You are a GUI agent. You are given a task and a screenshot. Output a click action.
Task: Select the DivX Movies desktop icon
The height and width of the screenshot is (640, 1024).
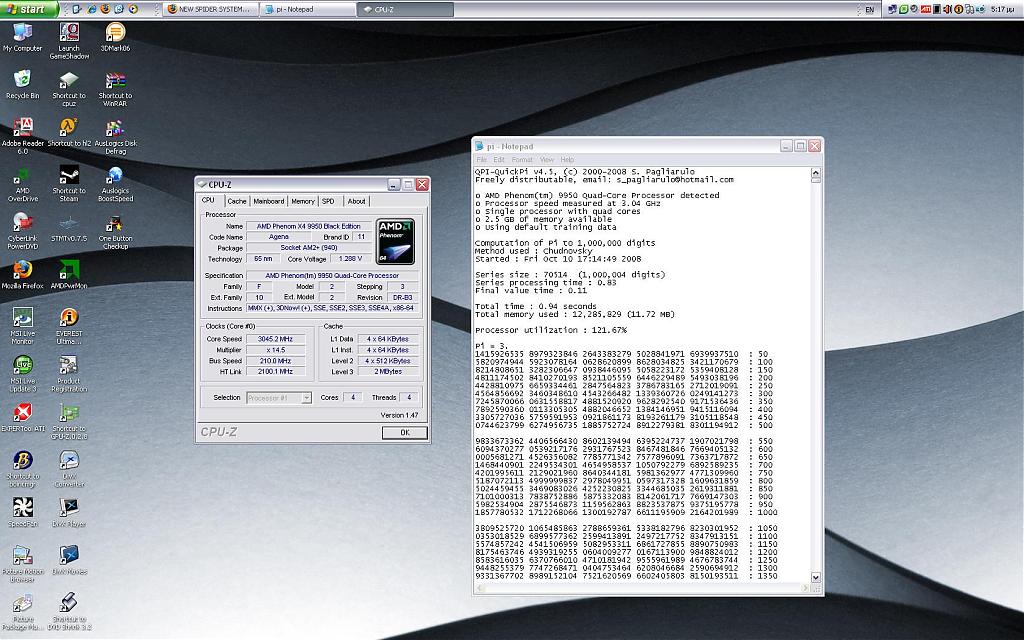[69, 560]
